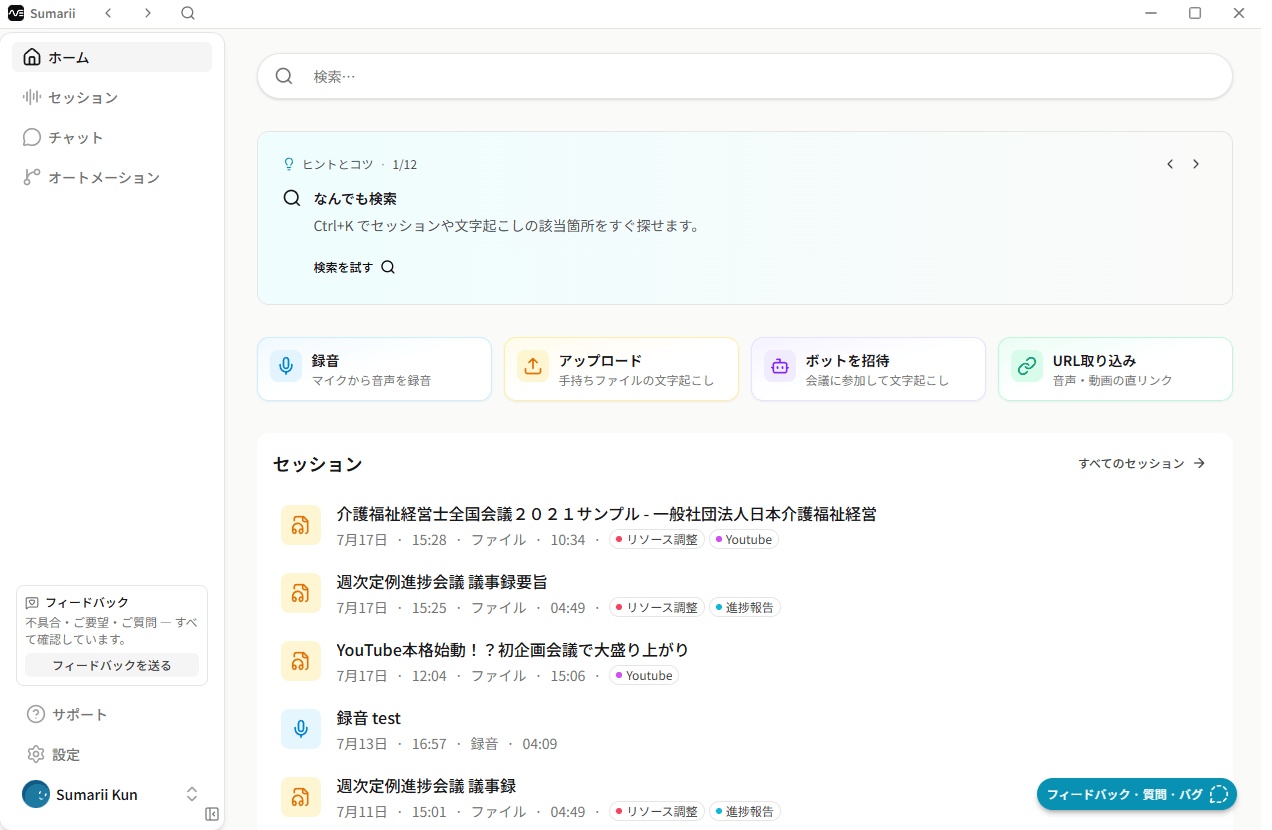This screenshot has height=830, width=1272.
Task: Click microphone icon of 録音 test session
Action: (x=301, y=729)
